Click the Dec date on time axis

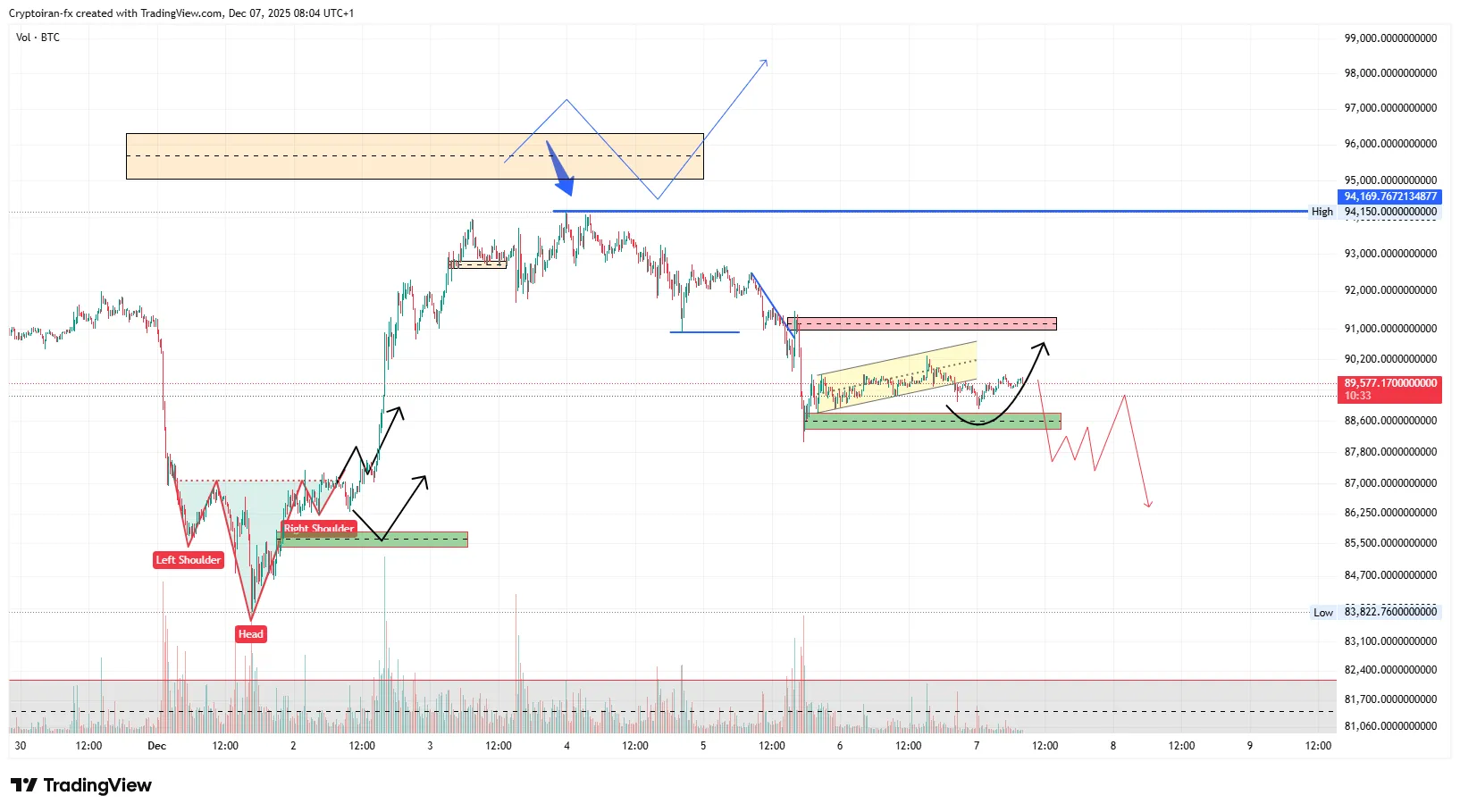coord(156,746)
